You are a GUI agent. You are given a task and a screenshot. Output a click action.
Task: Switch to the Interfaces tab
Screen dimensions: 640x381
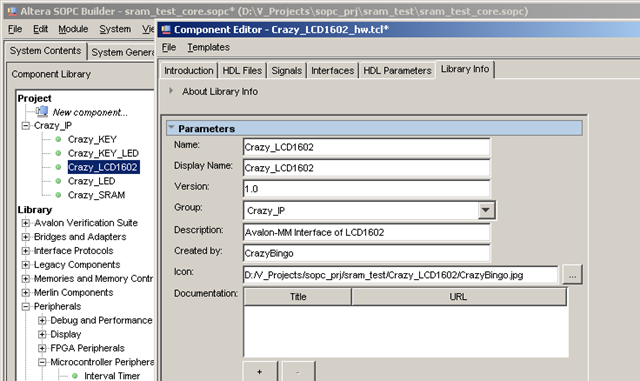pyautogui.click(x=333, y=71)
